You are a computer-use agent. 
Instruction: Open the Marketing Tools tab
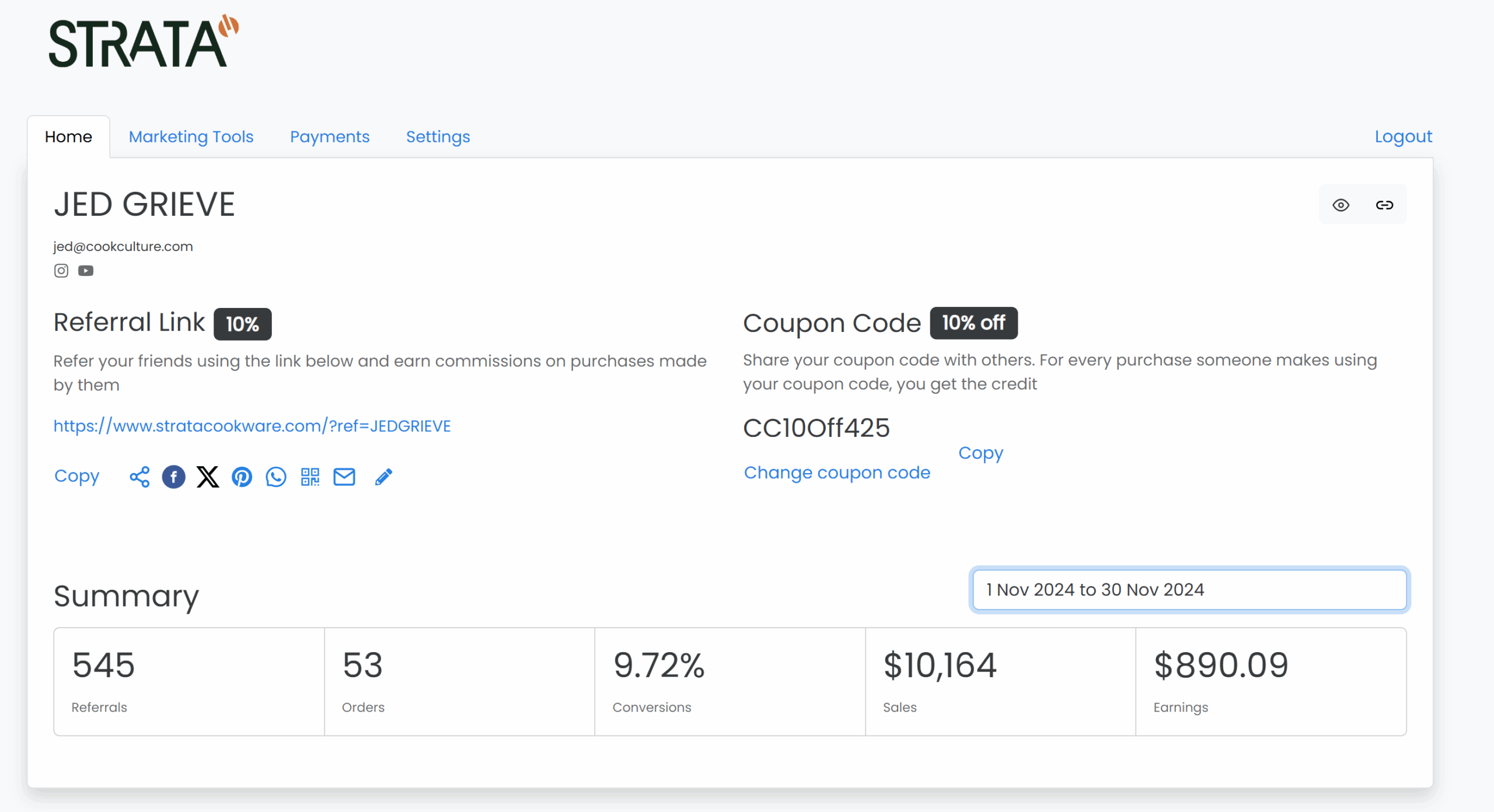(x=191, y=136)
